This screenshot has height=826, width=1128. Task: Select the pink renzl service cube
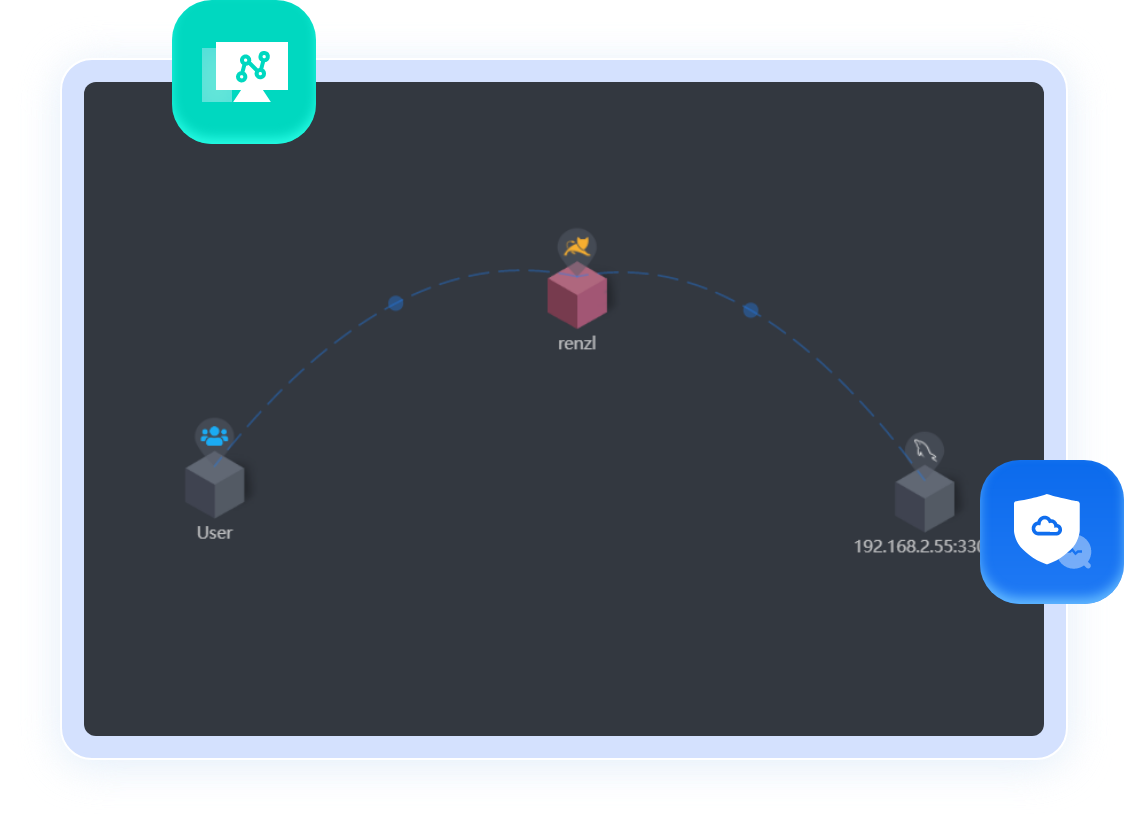point(577,297)
